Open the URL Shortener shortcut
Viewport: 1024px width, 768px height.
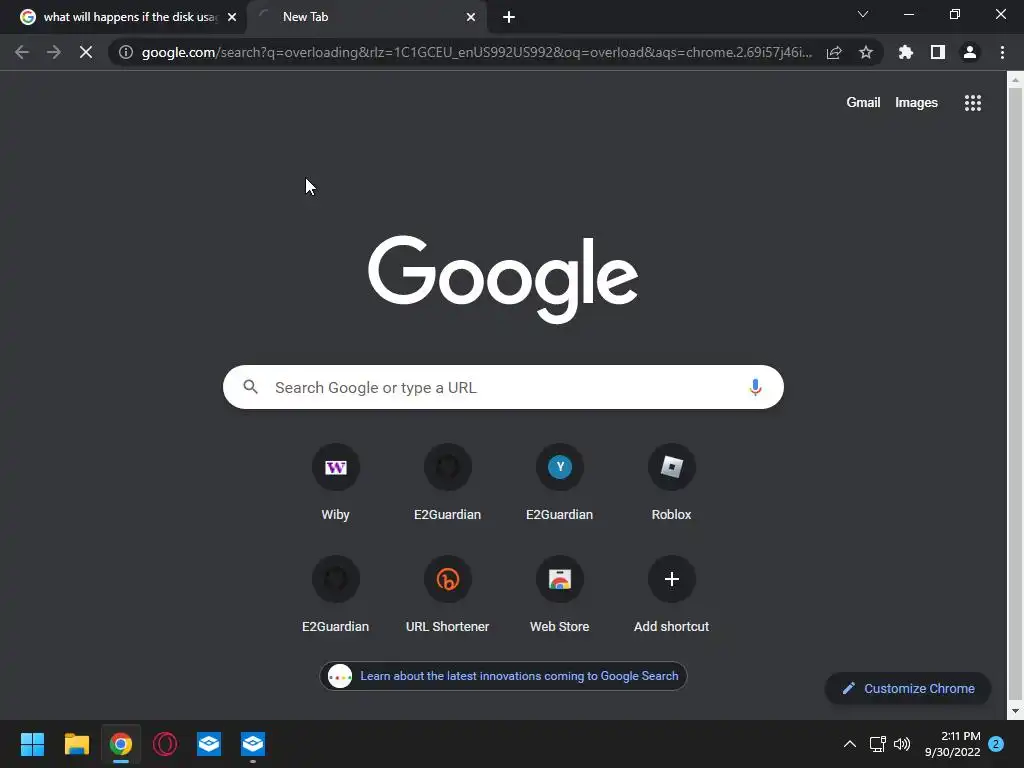click(x=447, y=596)
